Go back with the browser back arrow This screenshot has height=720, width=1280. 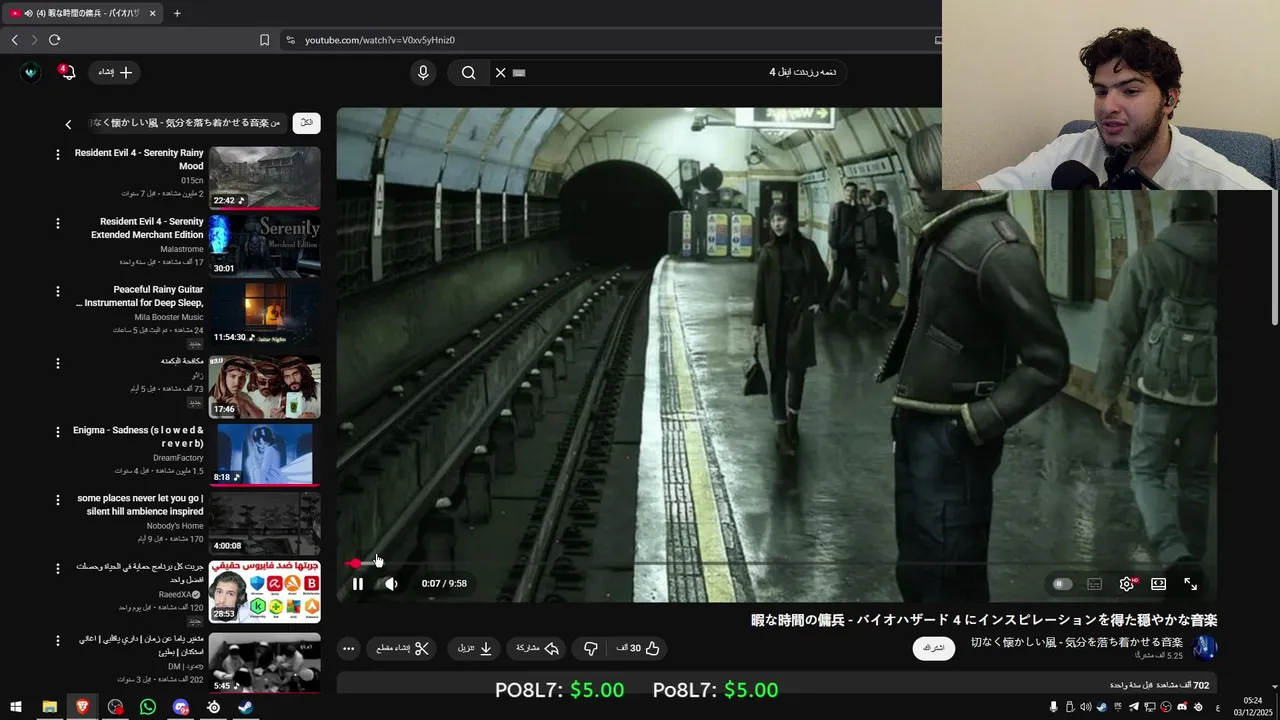[14, 40]
